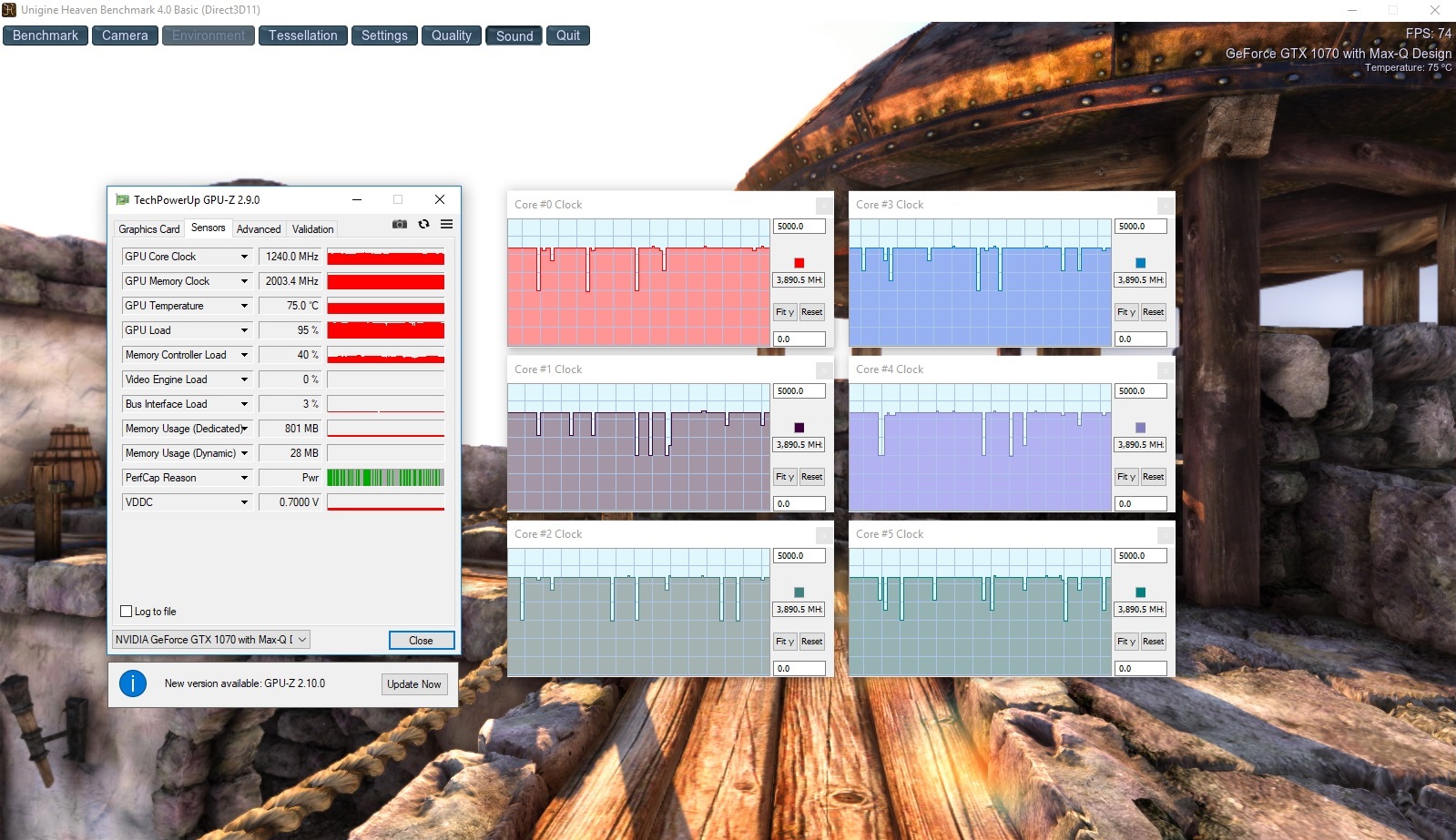
Task: Expand the GPU Core Clock sensor dropdown
Action: [244, 257]
